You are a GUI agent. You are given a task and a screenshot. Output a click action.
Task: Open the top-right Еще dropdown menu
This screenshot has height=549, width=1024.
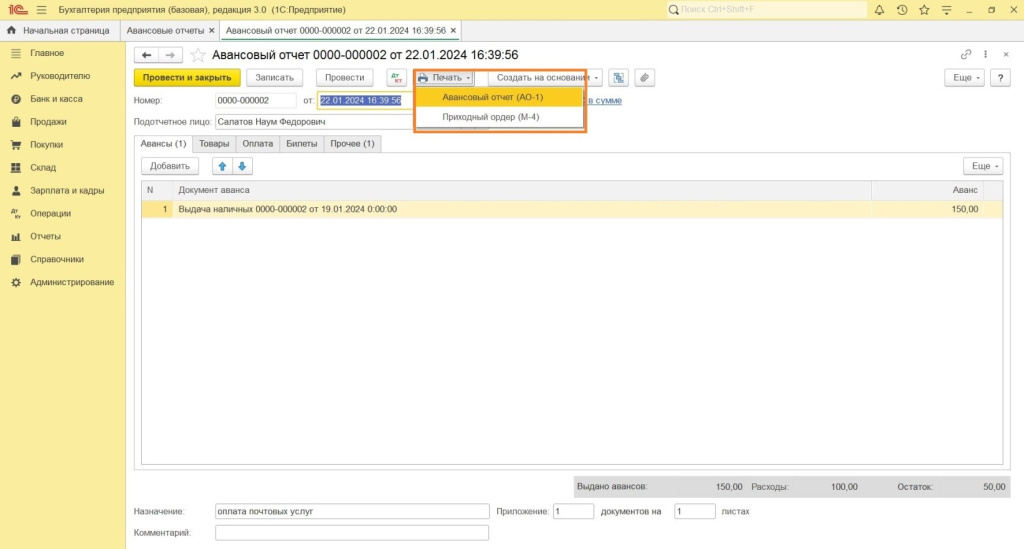coord(964,77)
